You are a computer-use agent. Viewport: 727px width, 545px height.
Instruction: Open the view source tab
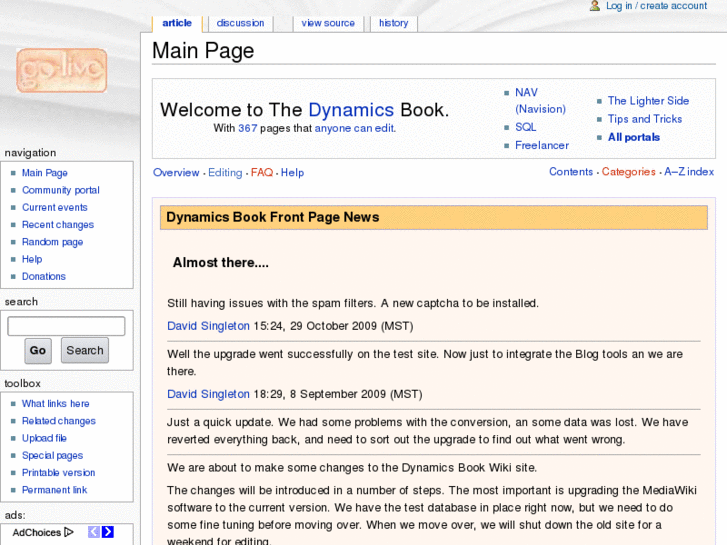[328, 23]
